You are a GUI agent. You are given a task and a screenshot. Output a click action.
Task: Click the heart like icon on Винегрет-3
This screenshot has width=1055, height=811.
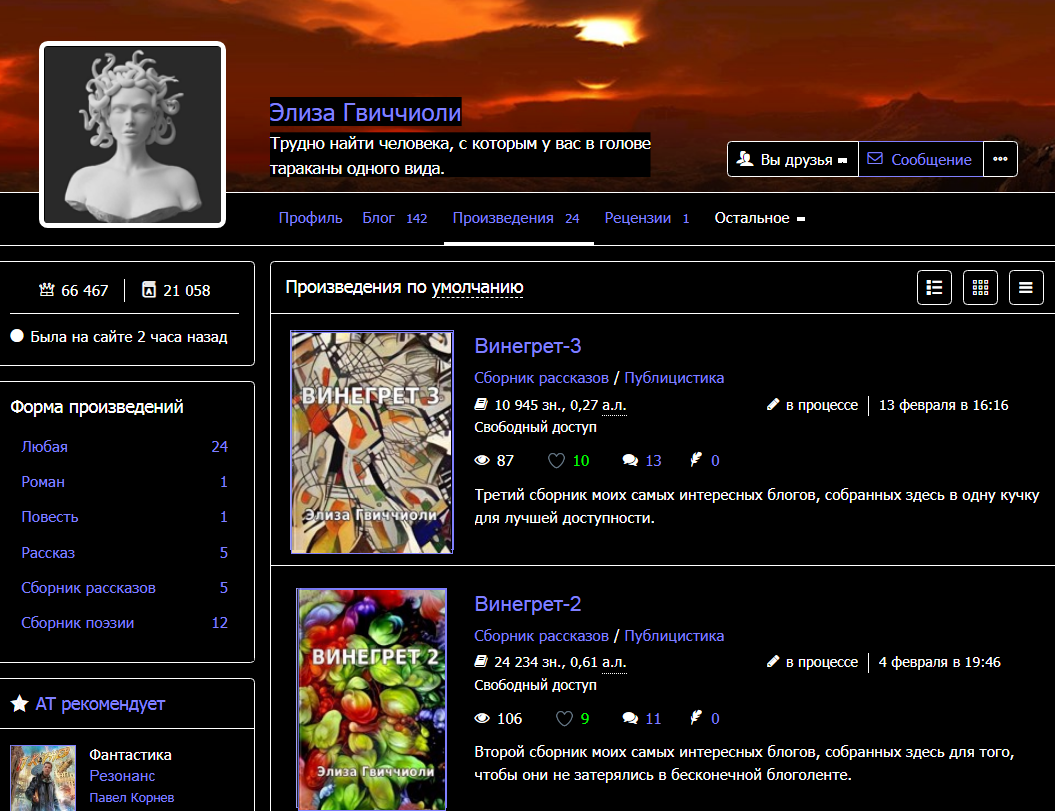pyautogui.click(x=556, y=460)
